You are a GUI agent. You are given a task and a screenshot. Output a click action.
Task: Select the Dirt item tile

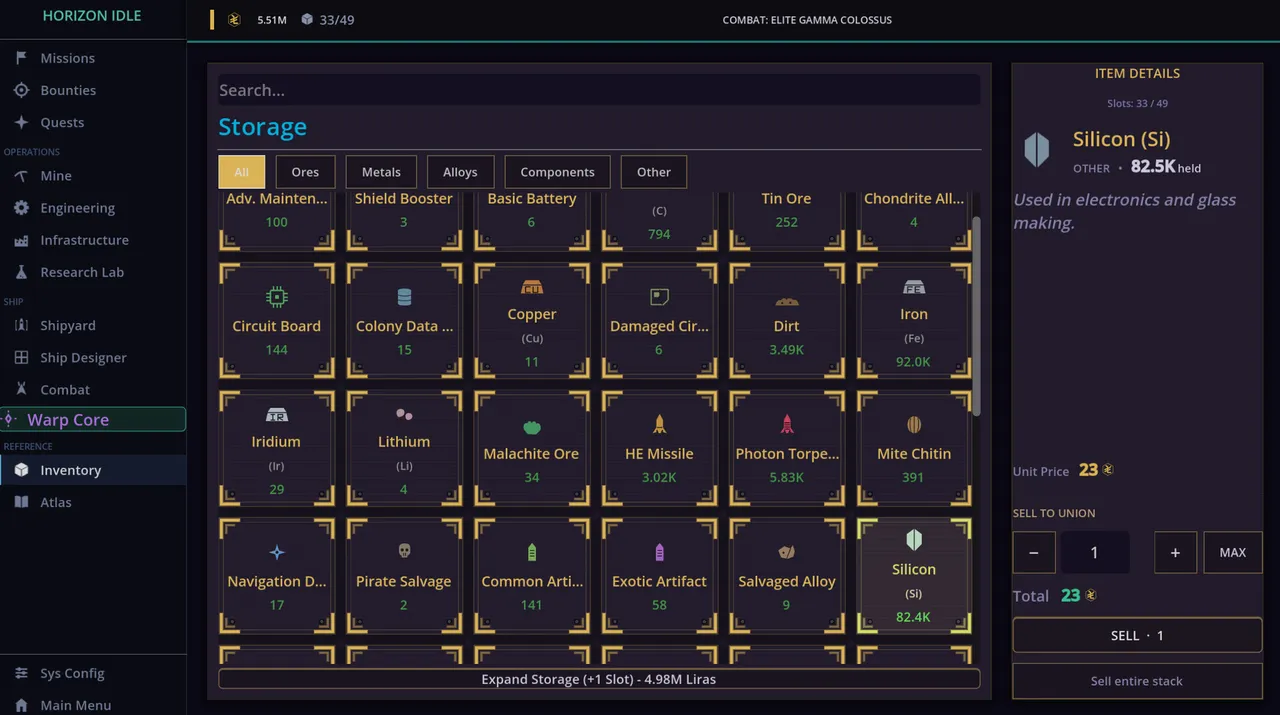(787, 321)
